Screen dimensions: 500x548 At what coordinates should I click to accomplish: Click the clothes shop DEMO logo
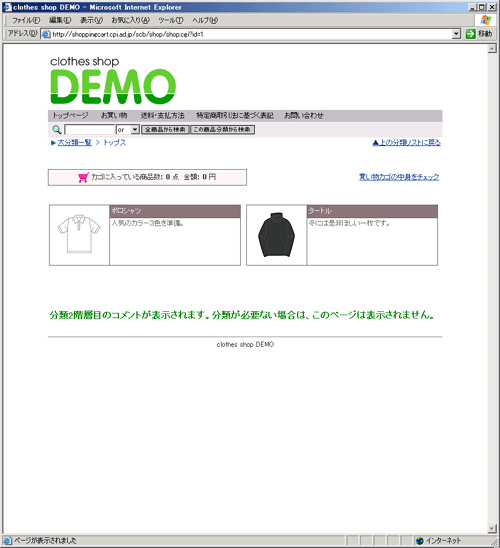pos(113,80)
